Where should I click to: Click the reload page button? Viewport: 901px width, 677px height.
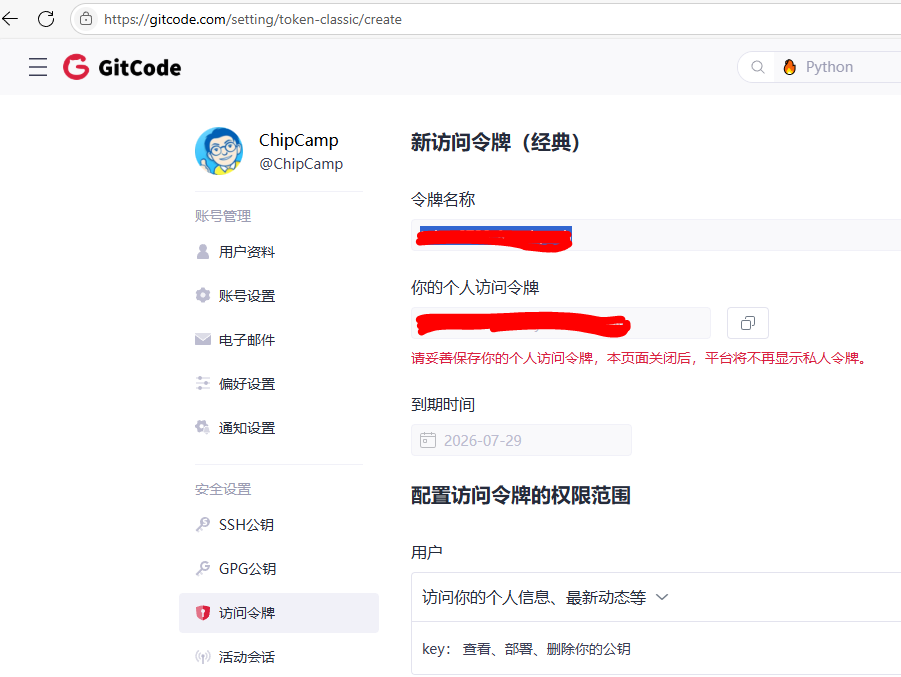pos(45,18)
